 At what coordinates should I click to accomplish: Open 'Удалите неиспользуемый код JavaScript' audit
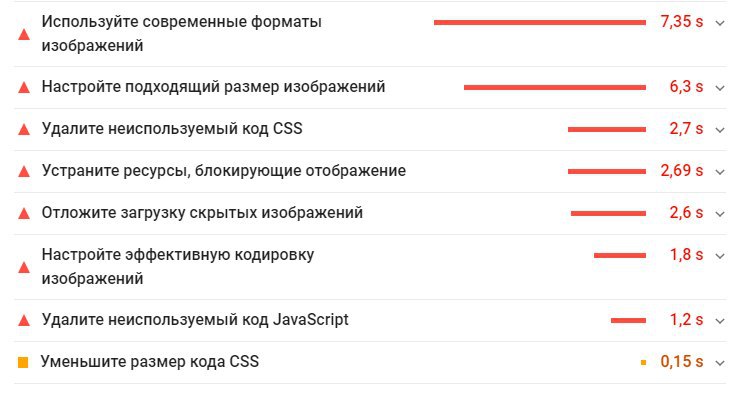195,320
